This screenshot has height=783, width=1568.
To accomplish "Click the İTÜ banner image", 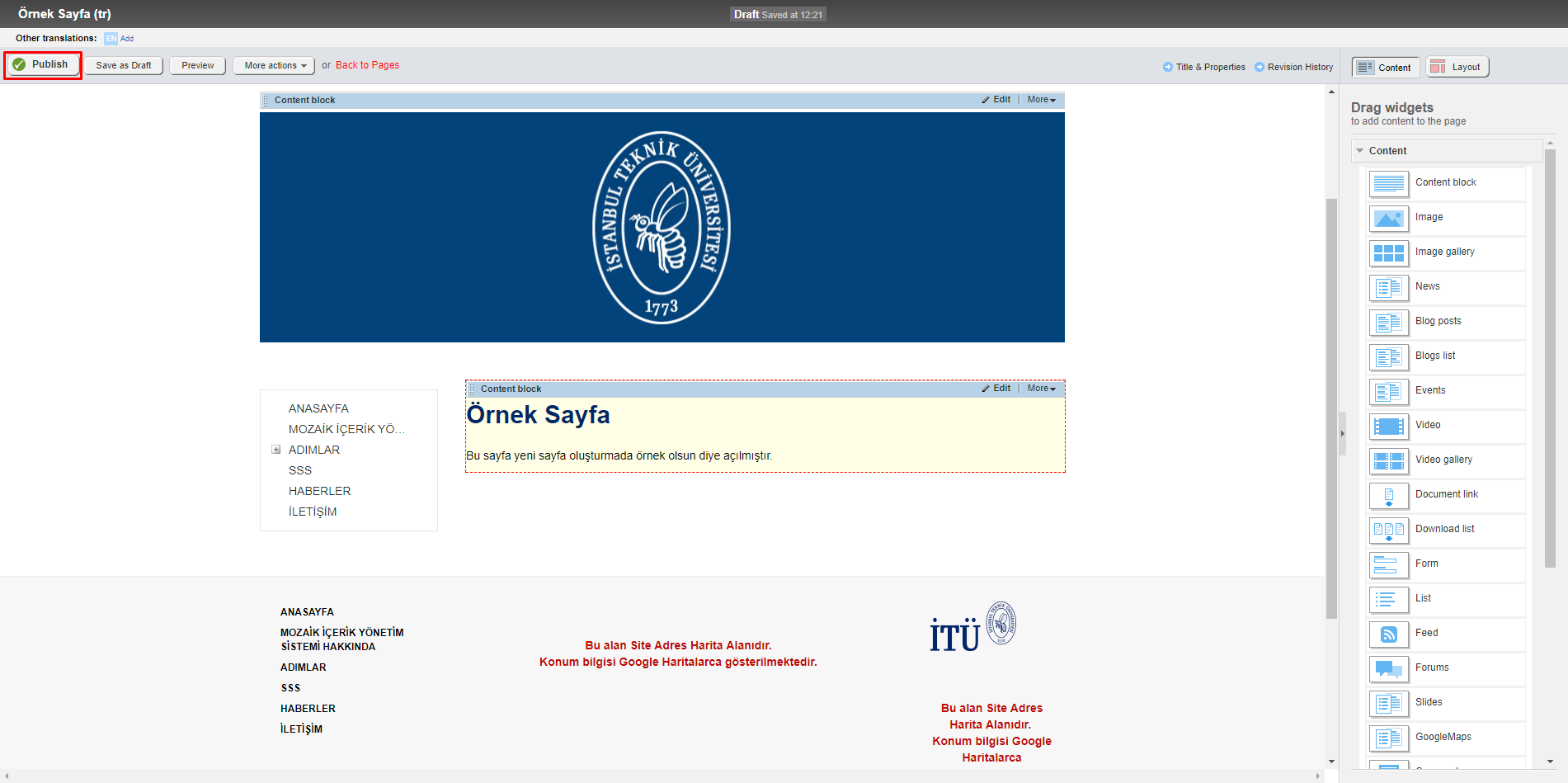I will tap(662, 228).
